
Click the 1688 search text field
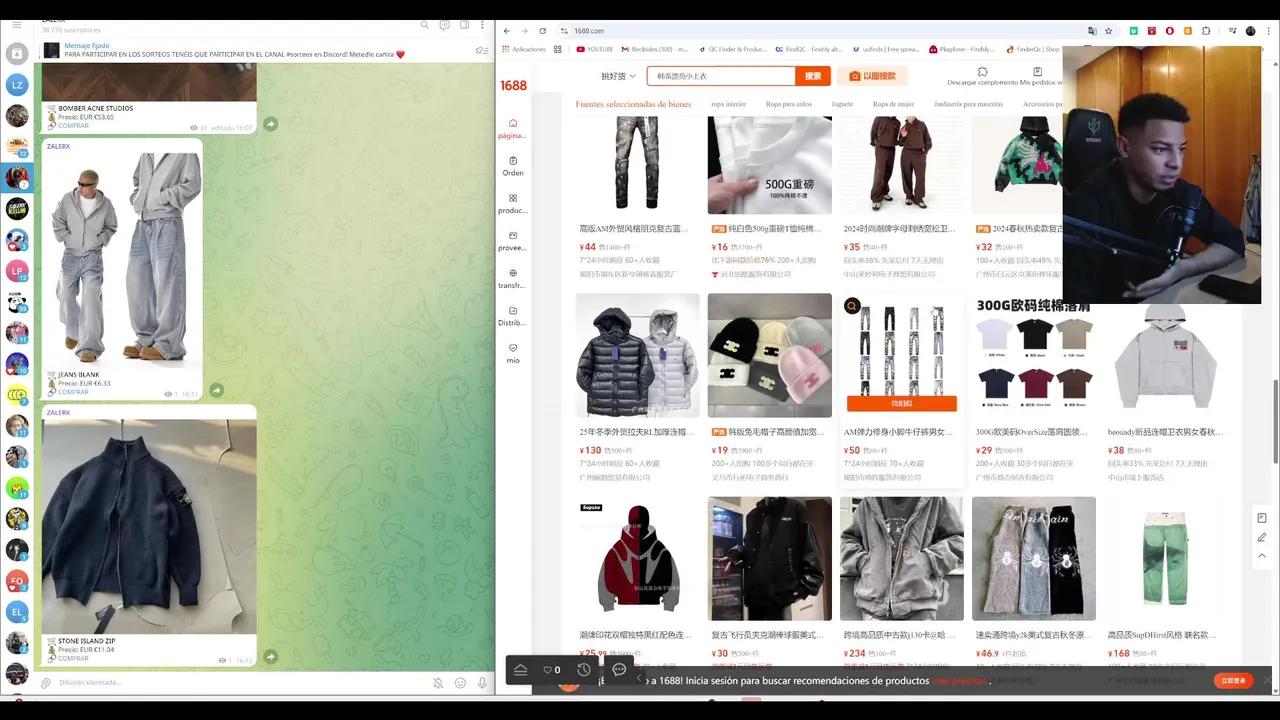click(x=720, y=76)
